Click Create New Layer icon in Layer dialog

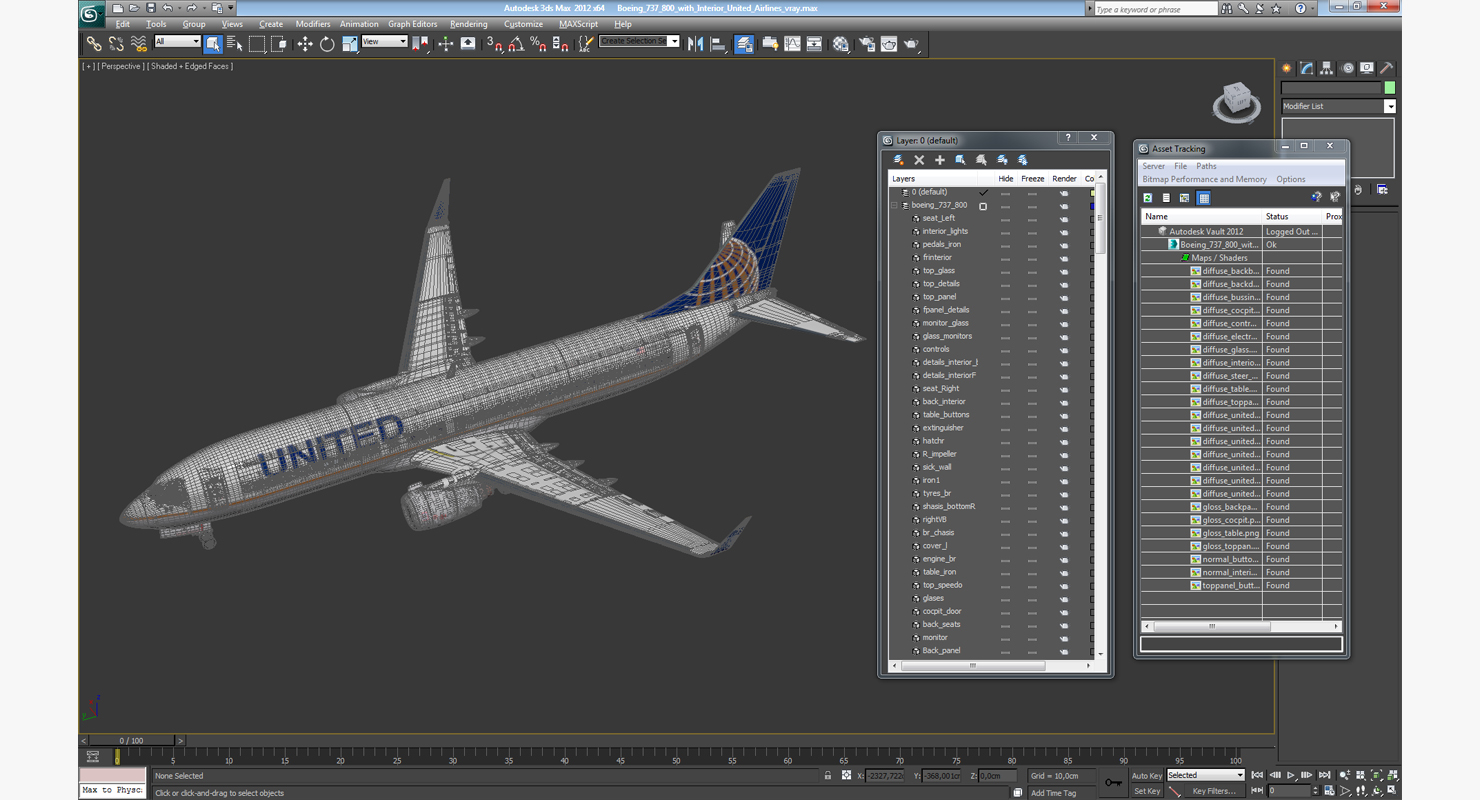(899, 160)
